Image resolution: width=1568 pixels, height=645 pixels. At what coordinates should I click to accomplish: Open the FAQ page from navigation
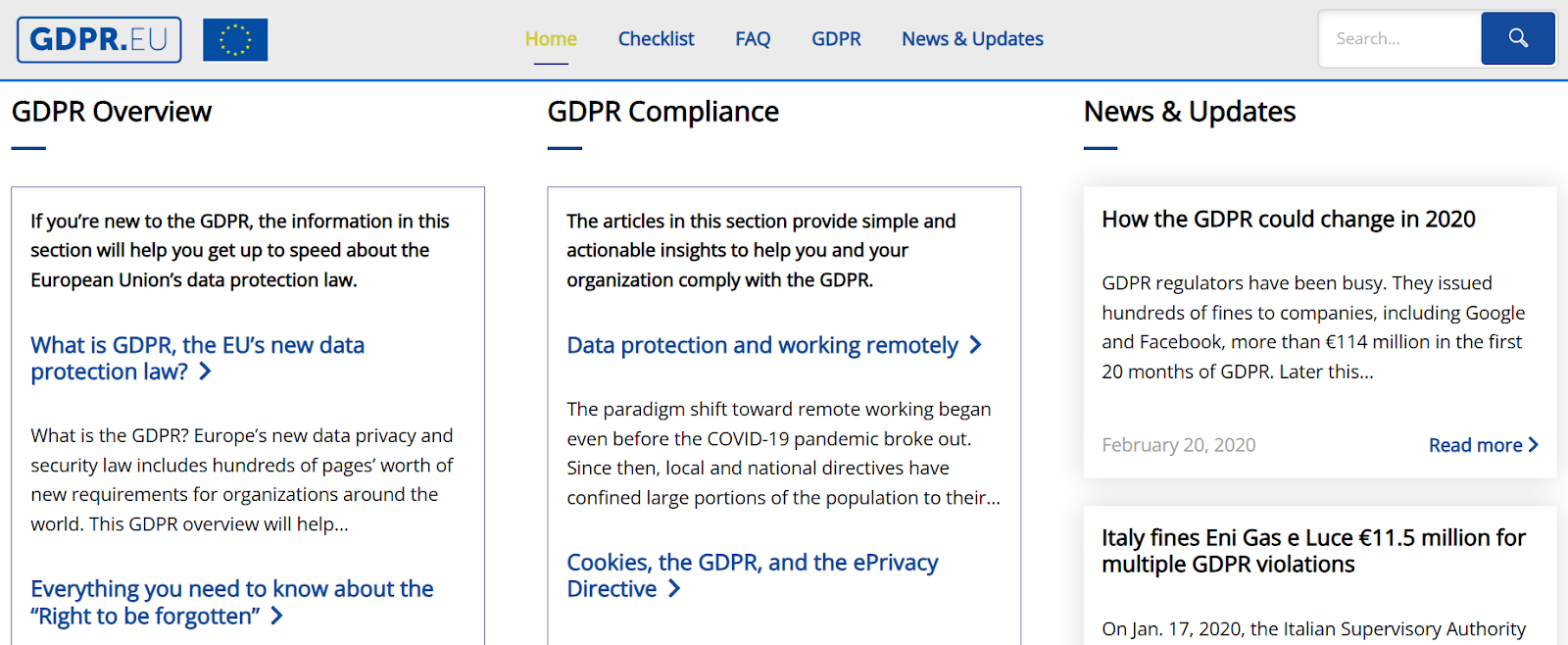(x=753, y=39)
